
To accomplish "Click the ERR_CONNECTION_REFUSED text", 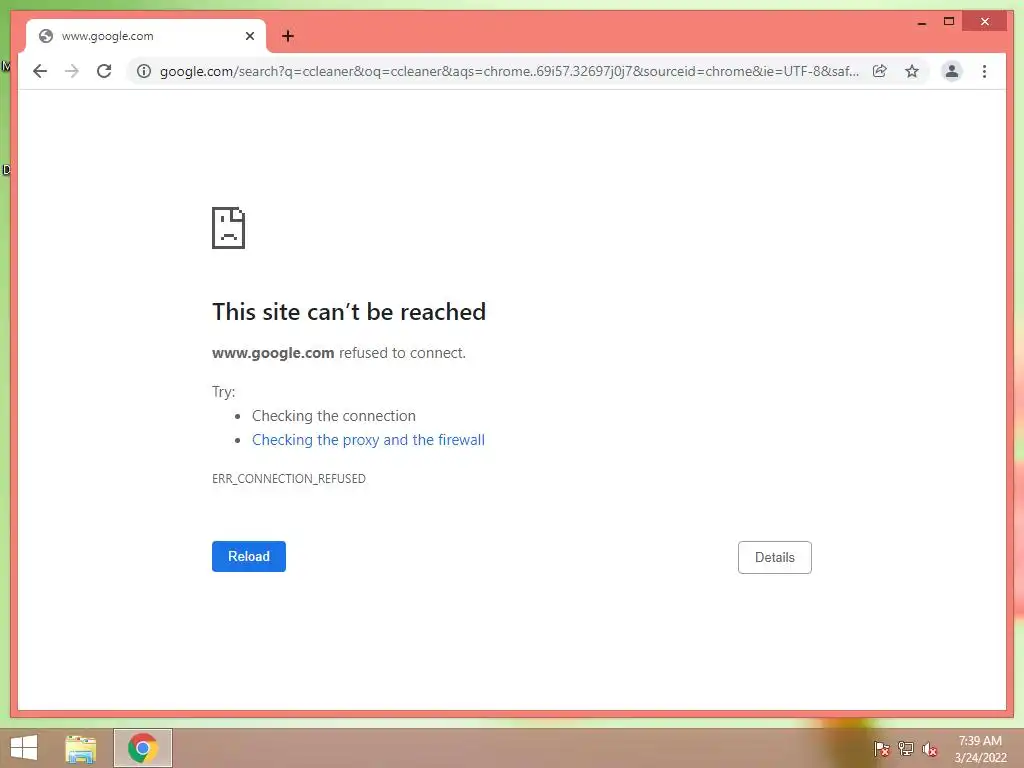I will [289, 479].
